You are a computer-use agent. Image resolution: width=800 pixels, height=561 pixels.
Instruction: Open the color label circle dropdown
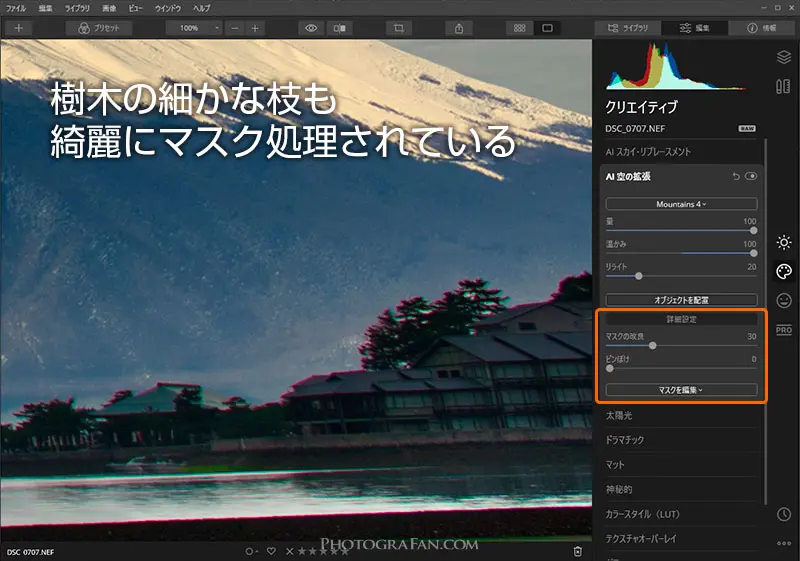251,551
